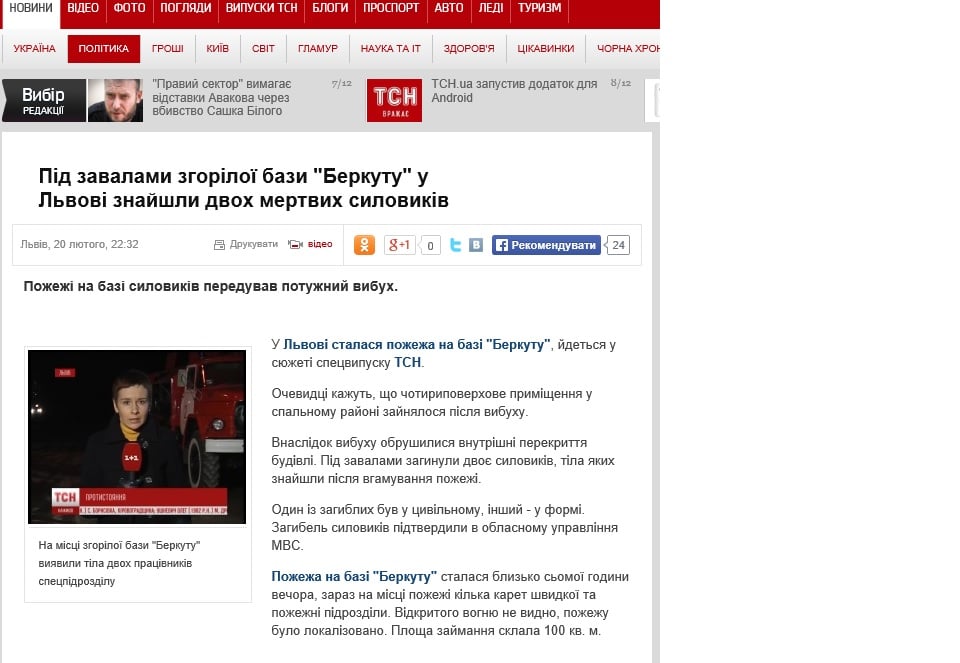This screenshot has width=960, height=663.
Task: Open the ПРОСПОРТ top menu item
Action: [391, 8]
